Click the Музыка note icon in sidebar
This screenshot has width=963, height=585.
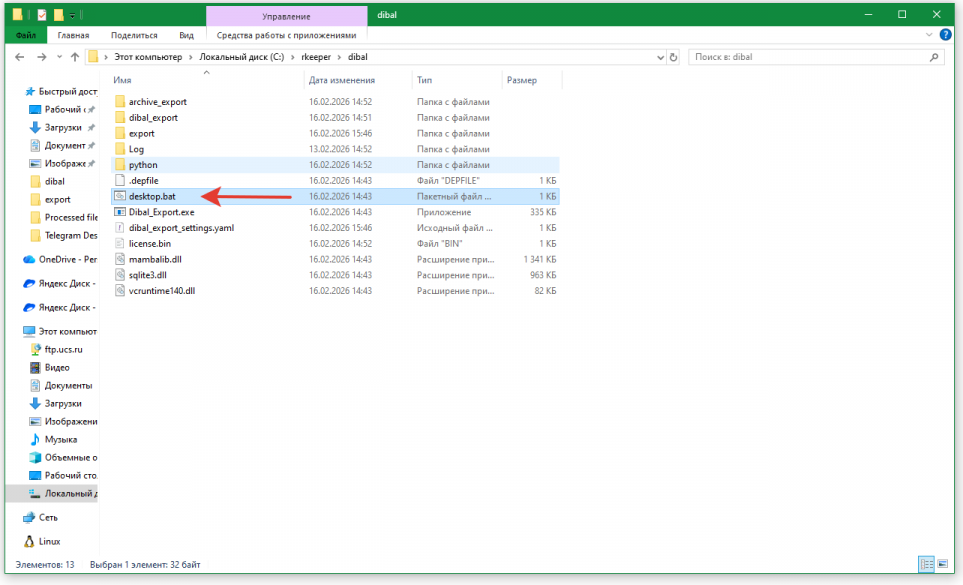coord(35,439)
